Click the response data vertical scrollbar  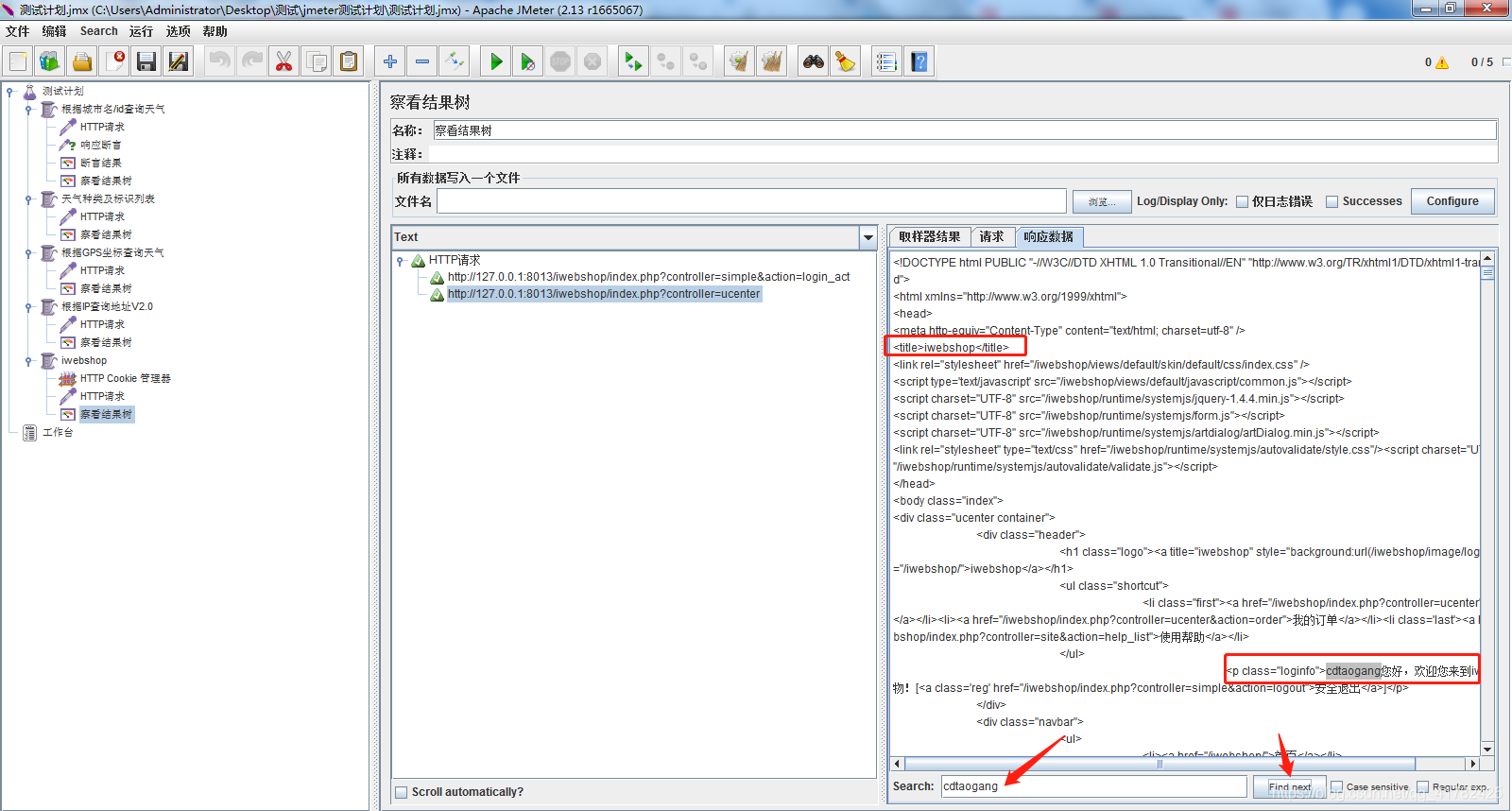[1487, 503]
